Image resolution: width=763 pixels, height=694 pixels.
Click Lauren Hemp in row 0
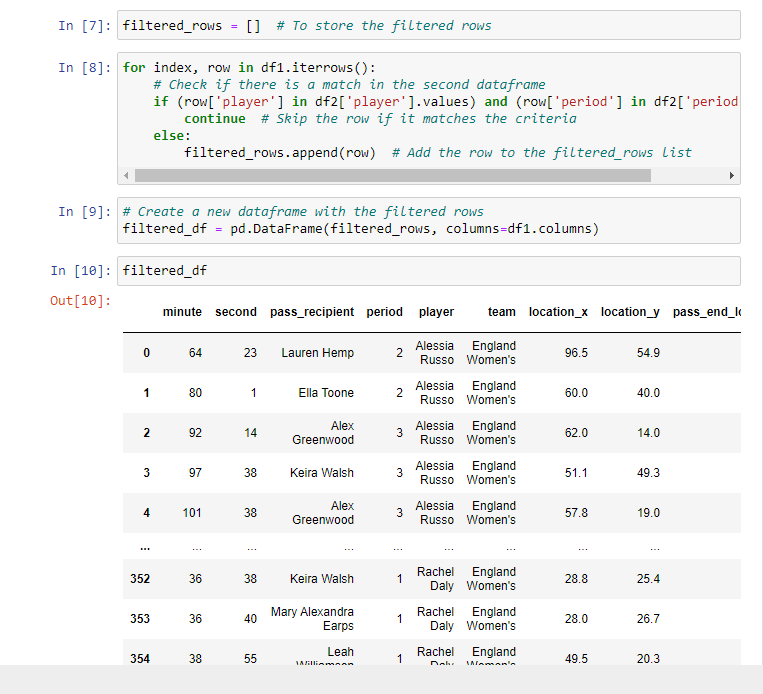pos(317,353)
